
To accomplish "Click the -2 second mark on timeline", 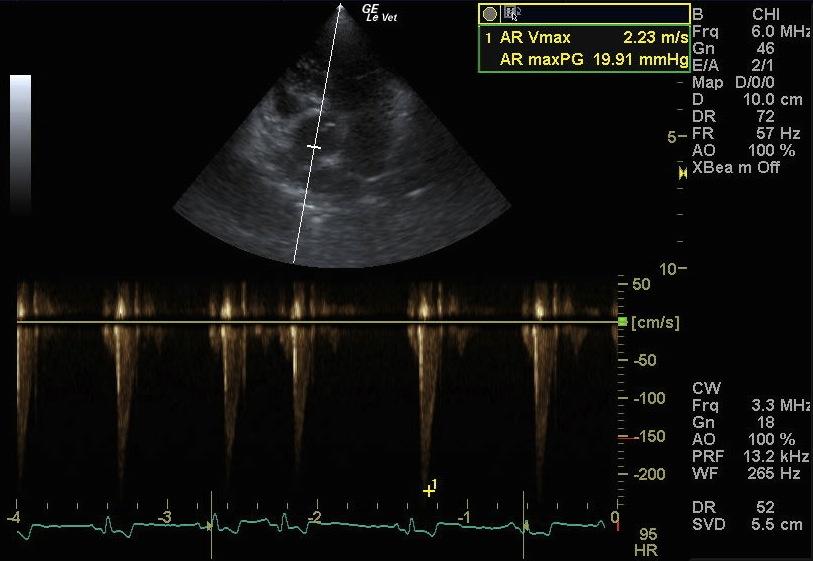I will click(316, 517).
